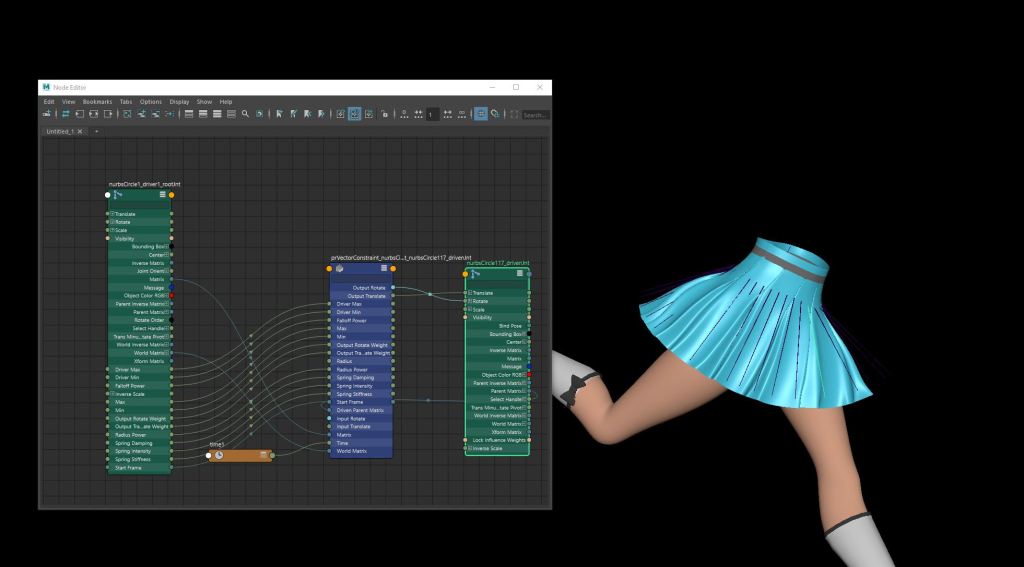
Task: Open view-mode menu on nurbsCircle1_driver1_rootJnt node
Action: tap(163, 195)
